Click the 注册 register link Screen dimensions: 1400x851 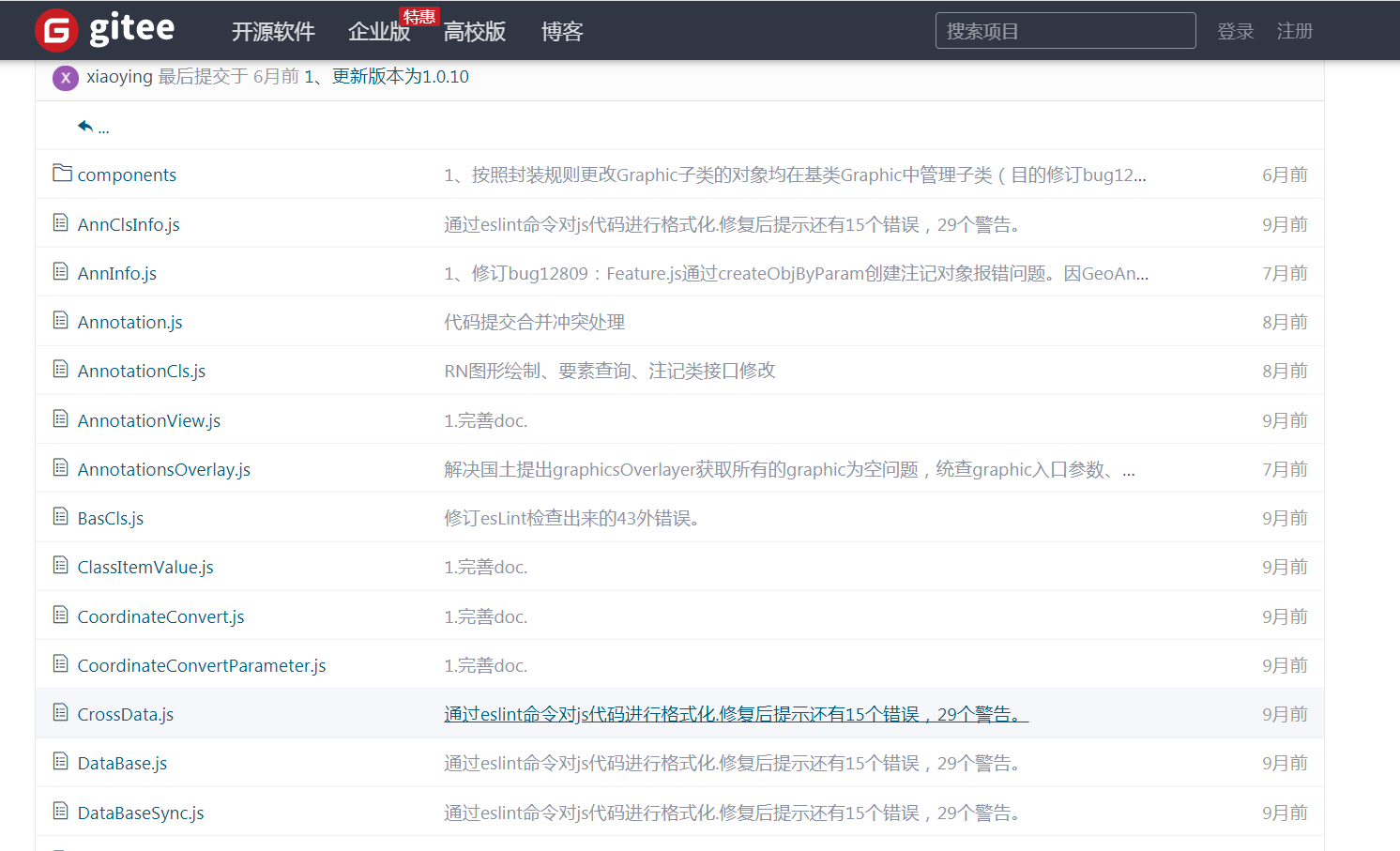[x=1295, y=32]
